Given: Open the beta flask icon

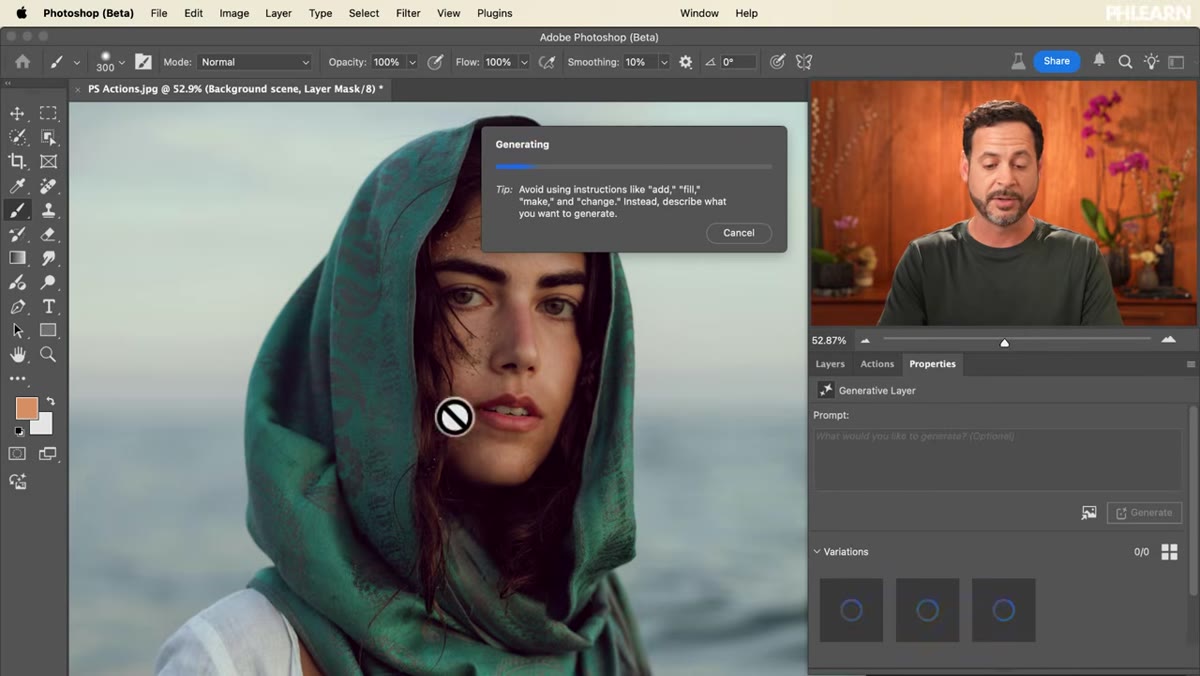Looking at the screenshot, I should (x=1018, y=61).
